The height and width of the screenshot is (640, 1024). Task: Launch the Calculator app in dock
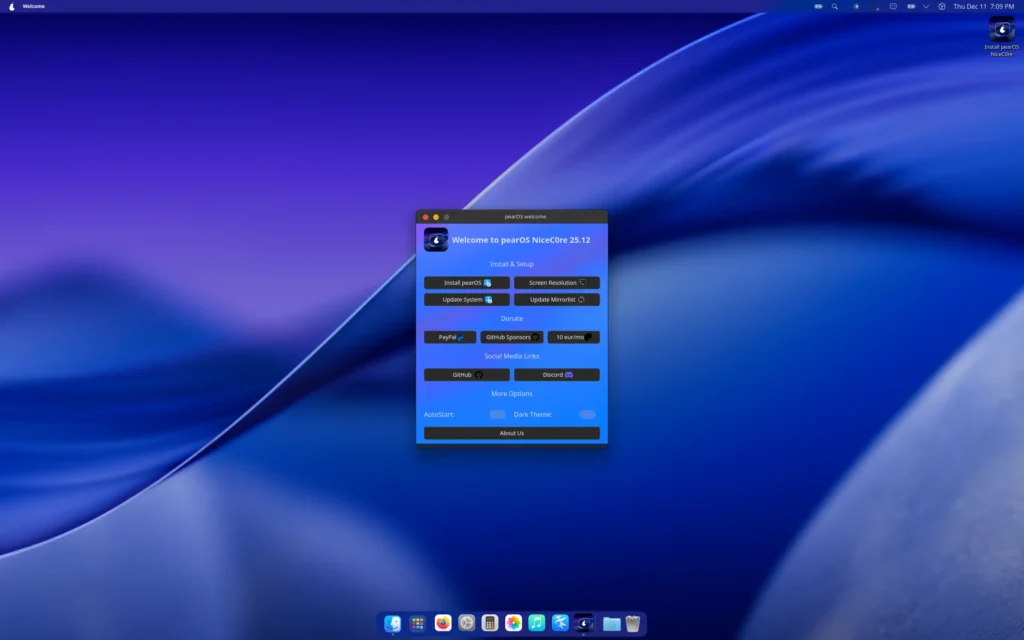pyautogui.click(x=490, y=623)
